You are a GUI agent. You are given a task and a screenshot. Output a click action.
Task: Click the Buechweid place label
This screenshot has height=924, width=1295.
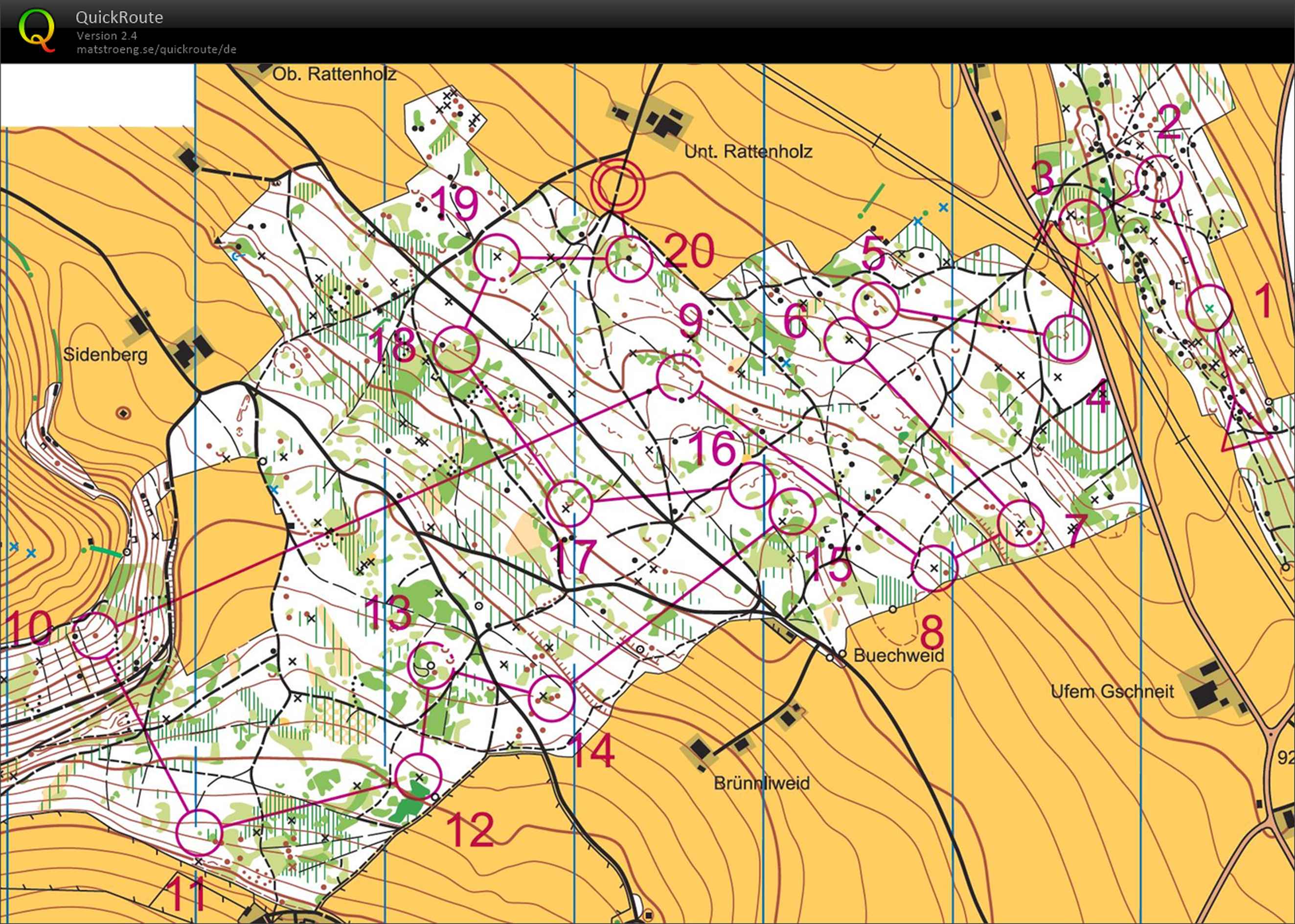[898, 655]
